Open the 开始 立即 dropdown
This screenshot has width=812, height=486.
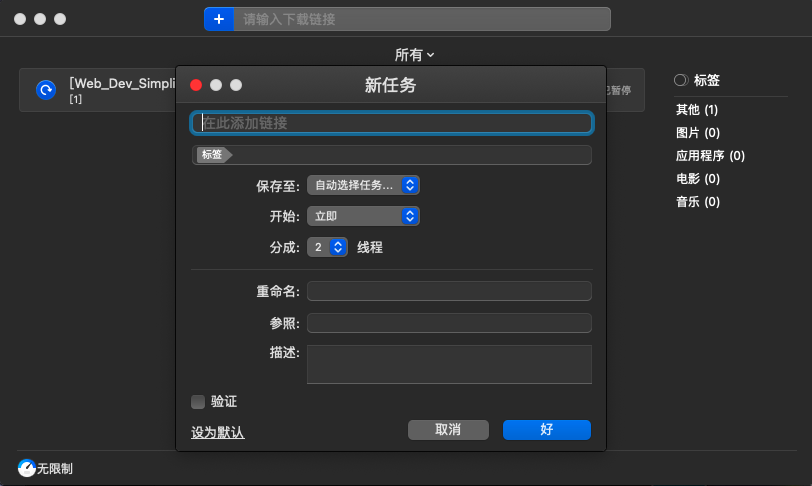(x=363, y=216)
